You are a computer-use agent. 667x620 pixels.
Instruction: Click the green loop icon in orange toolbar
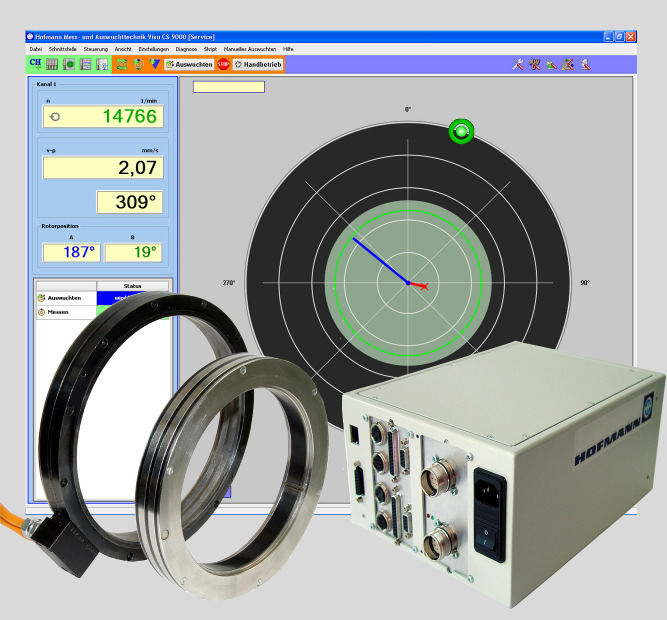[122, 64]
